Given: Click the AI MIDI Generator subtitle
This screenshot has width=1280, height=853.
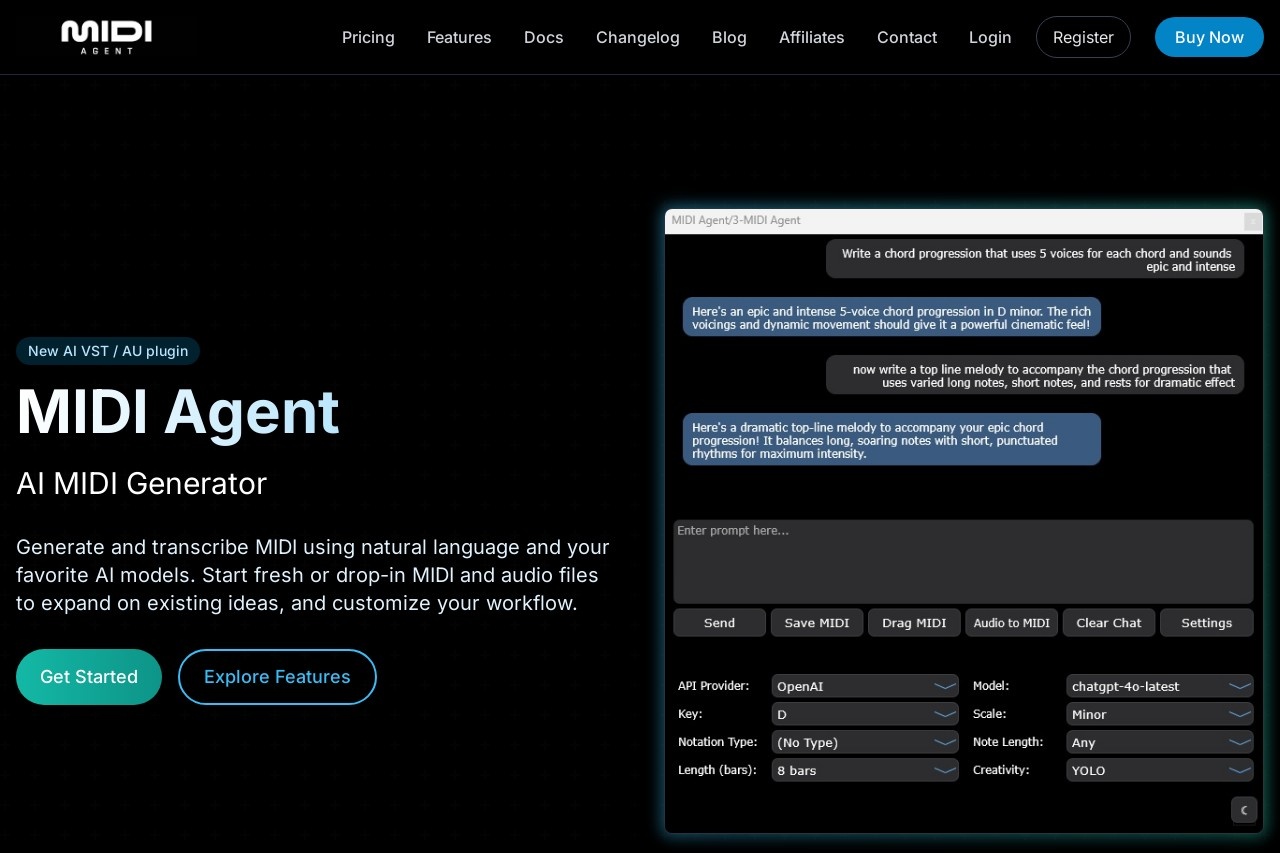Looking at the screenshot, I should coord(141,483).
